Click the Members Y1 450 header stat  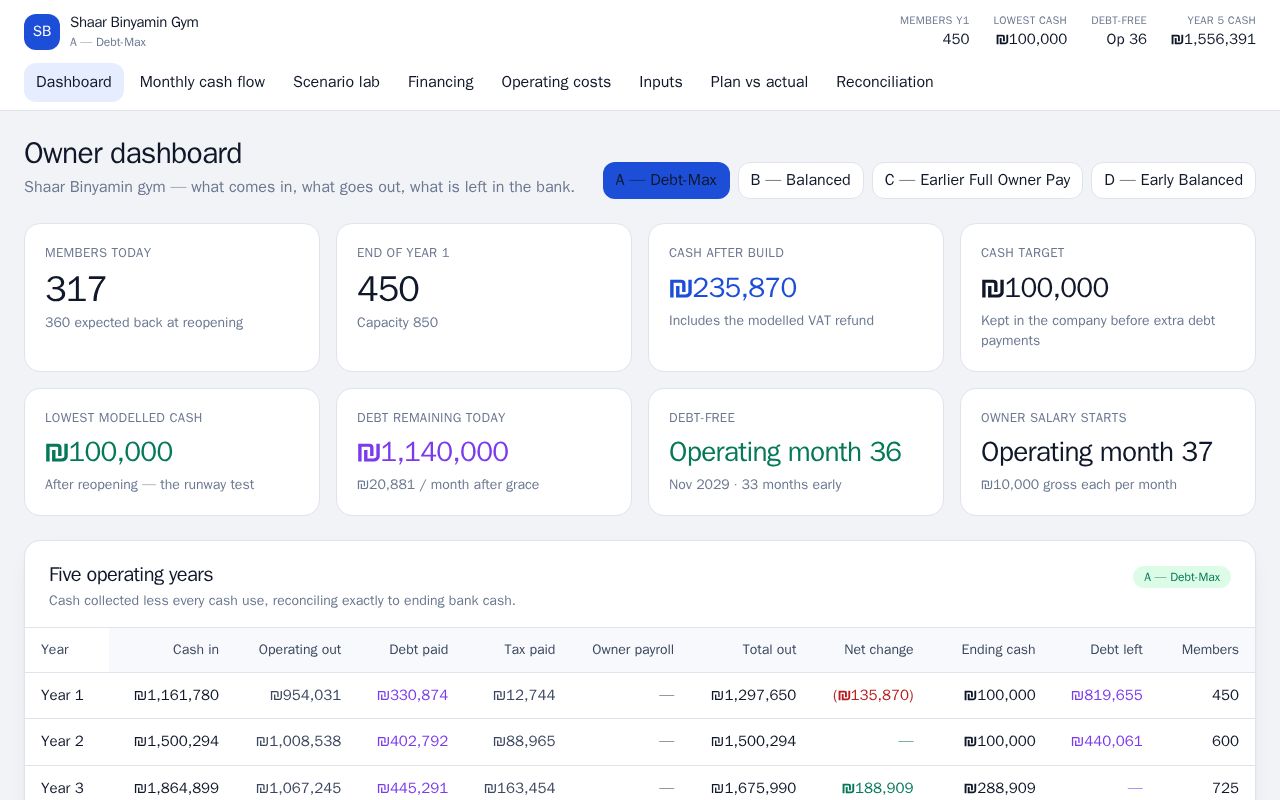point(935,31)
